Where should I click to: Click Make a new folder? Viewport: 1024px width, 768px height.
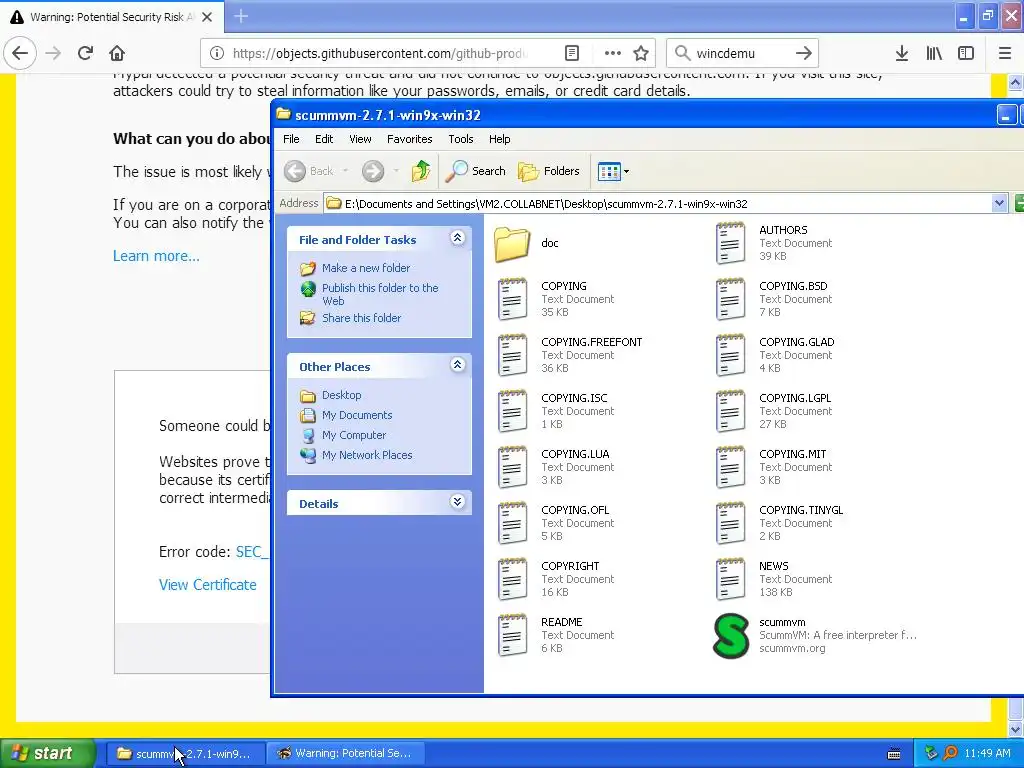click(x=366, y=268)
